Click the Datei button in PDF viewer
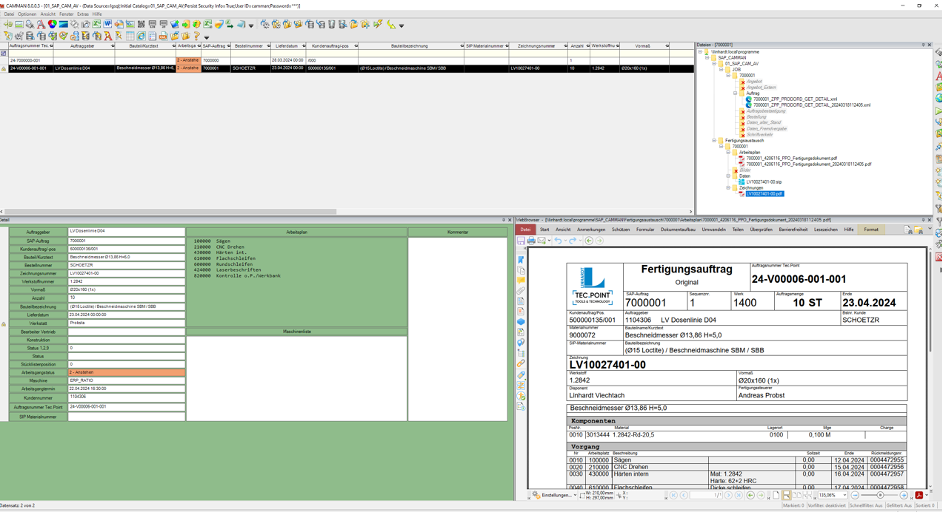 pos(525,229)
